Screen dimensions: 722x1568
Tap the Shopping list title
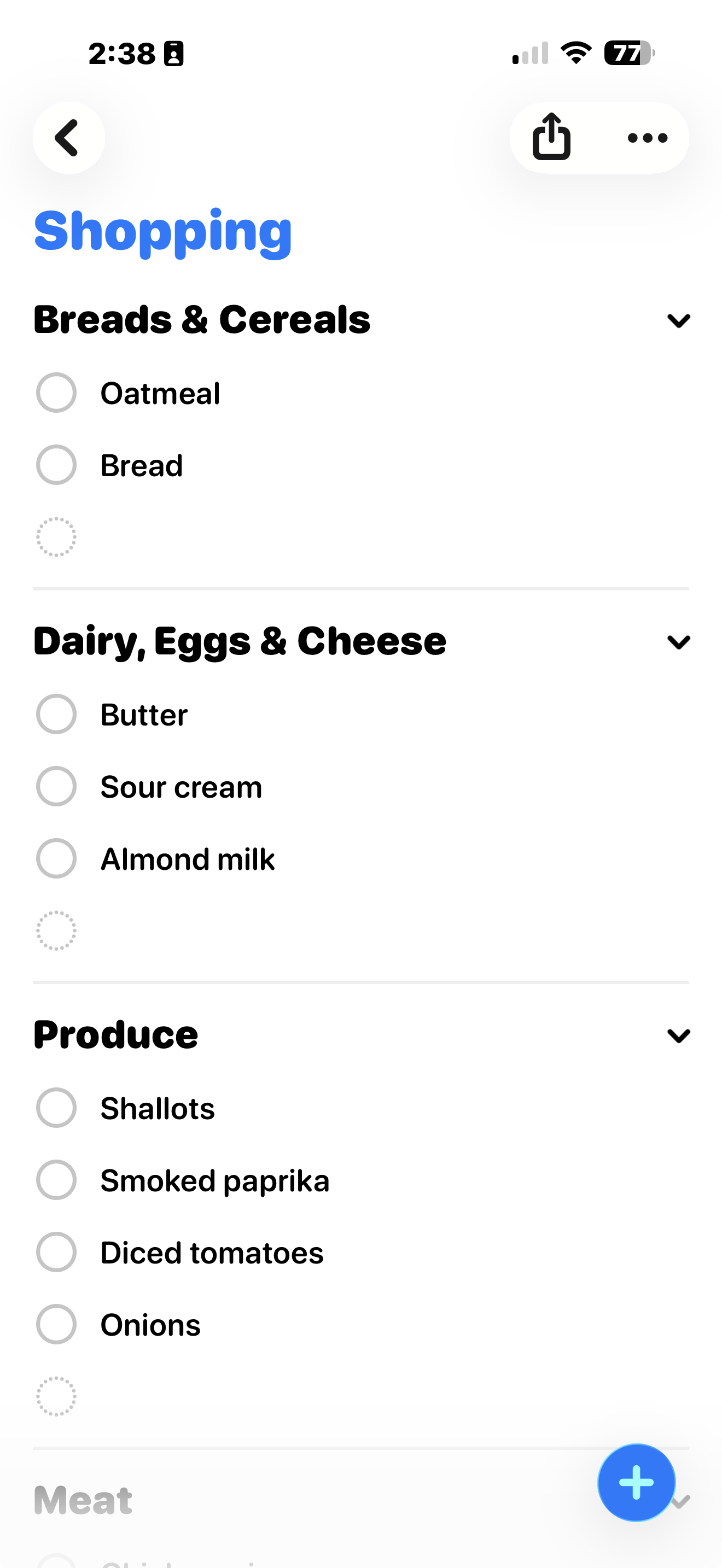point(163,231)
